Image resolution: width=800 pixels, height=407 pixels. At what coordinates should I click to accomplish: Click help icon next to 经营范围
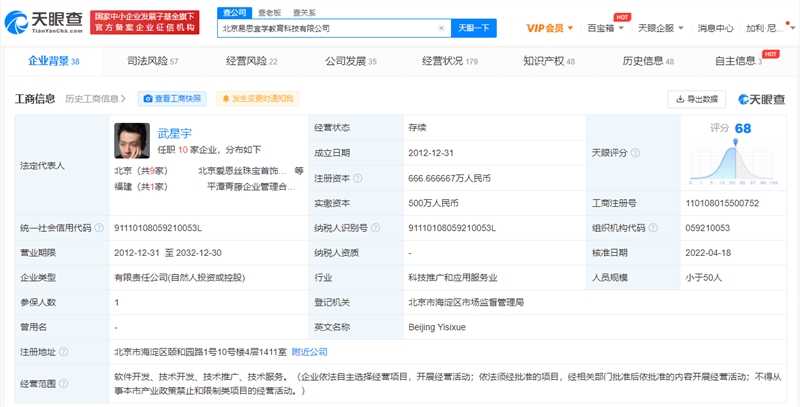(x=63, y=384)
